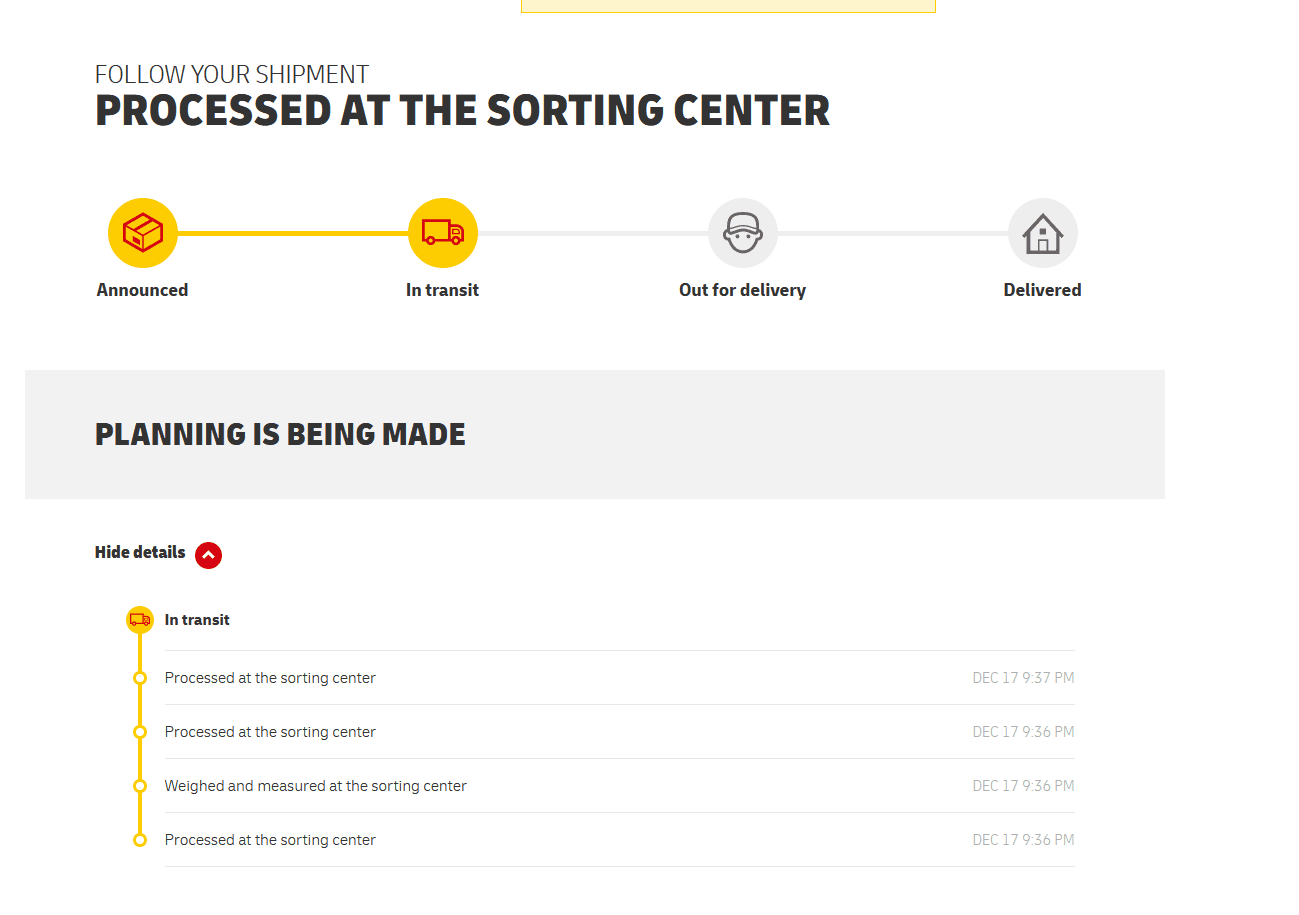Click the Processed at the sorting center headline
Screen dimensions: 1299x915
462,111
